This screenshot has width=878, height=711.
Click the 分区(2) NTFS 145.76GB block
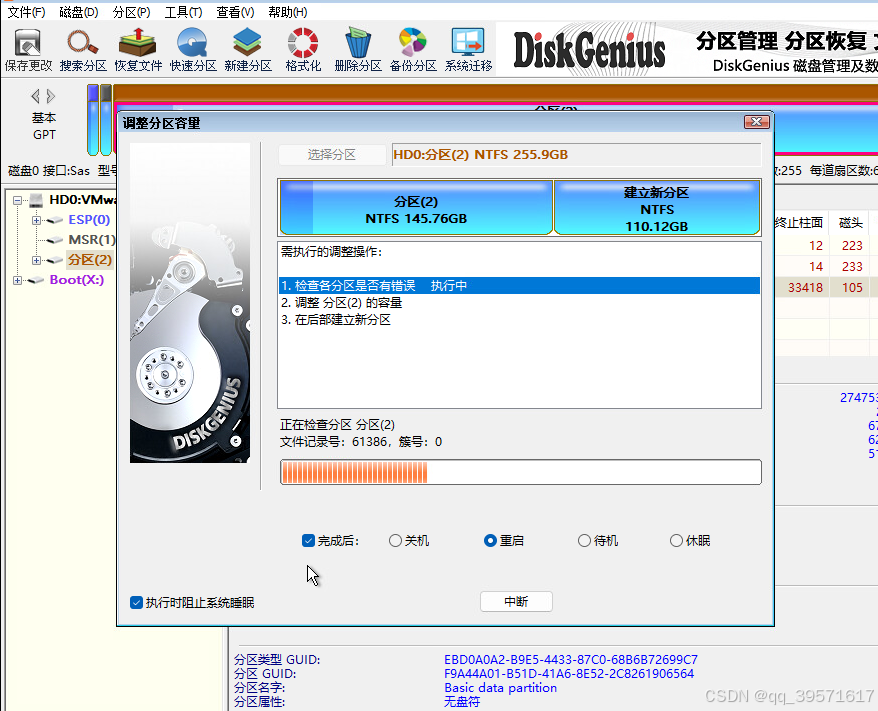pos(416,207)
